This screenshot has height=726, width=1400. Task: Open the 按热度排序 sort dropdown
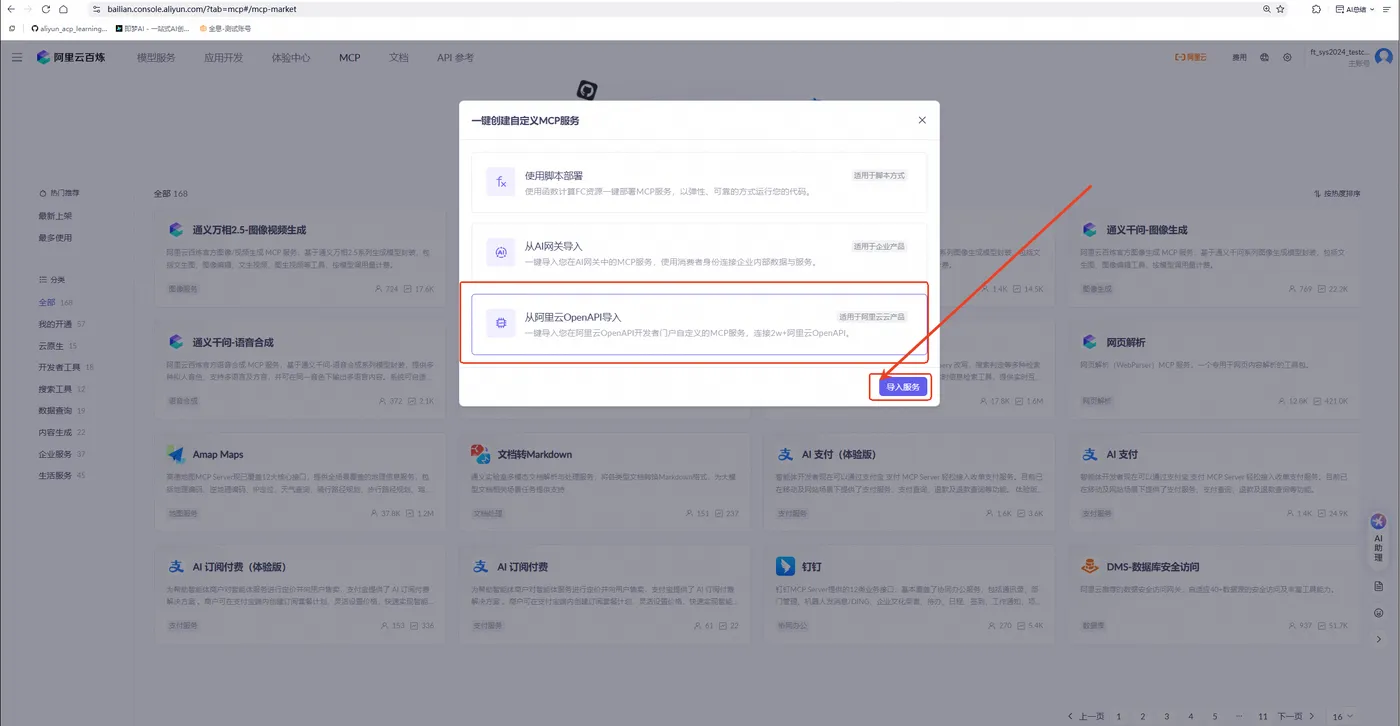(x=1337, y=193)
